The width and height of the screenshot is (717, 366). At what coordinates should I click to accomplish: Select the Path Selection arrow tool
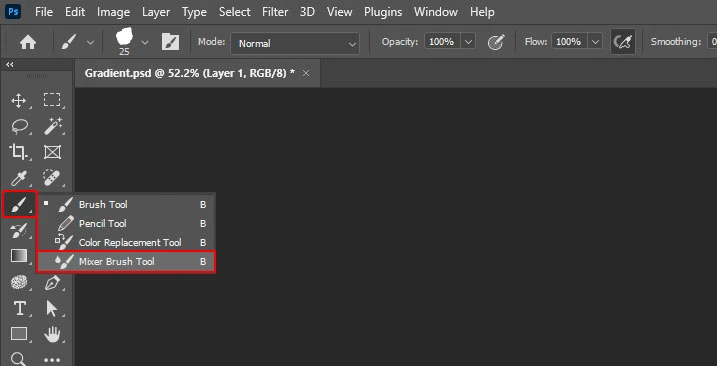point(52,308)
